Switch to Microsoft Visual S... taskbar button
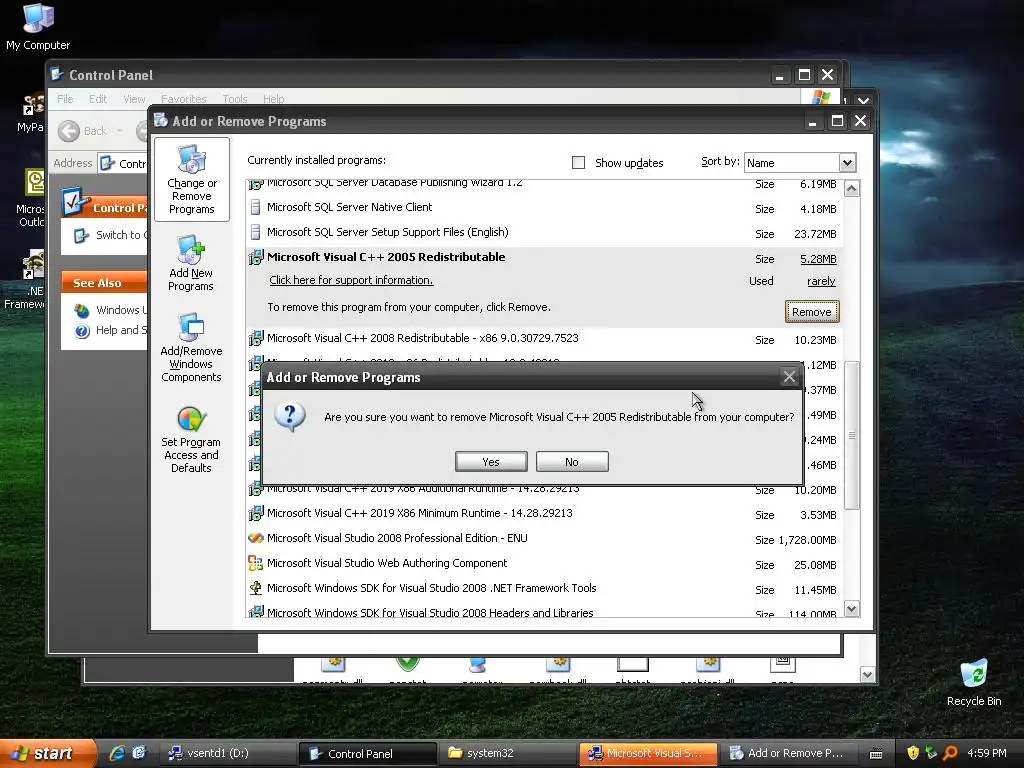The height and width of the screenshot is (768, 1024). tap(648, 754)
